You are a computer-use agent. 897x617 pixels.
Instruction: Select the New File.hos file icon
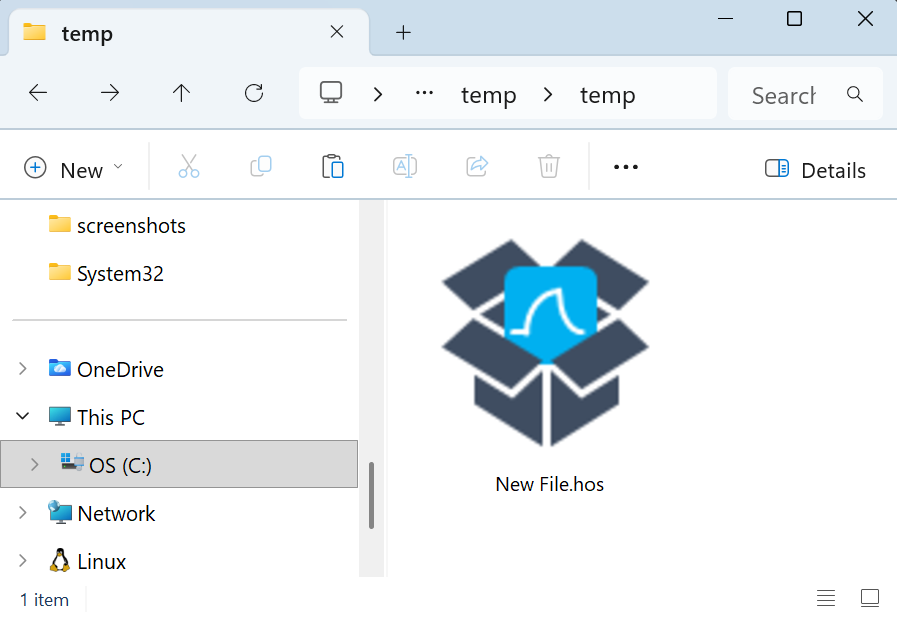[x=545, y=343]
